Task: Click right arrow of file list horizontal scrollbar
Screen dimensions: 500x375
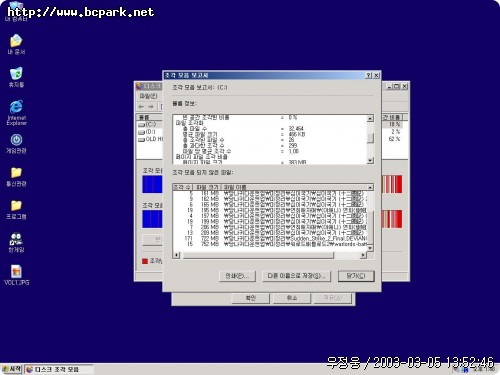Action: click(x=363, y=255)
